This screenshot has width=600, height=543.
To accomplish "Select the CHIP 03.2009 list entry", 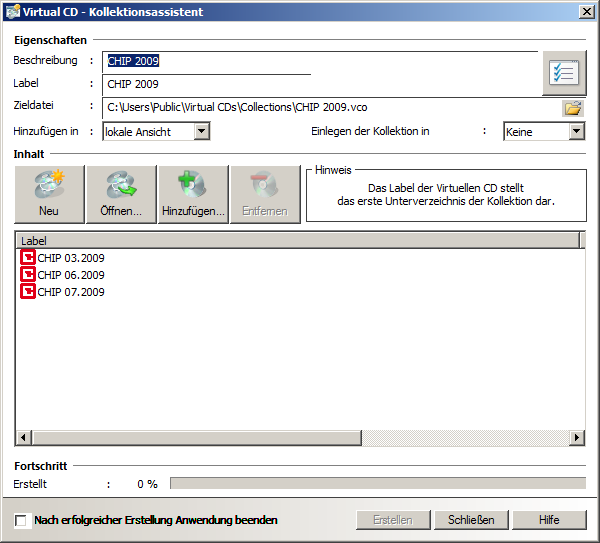I will pos(62,258).
